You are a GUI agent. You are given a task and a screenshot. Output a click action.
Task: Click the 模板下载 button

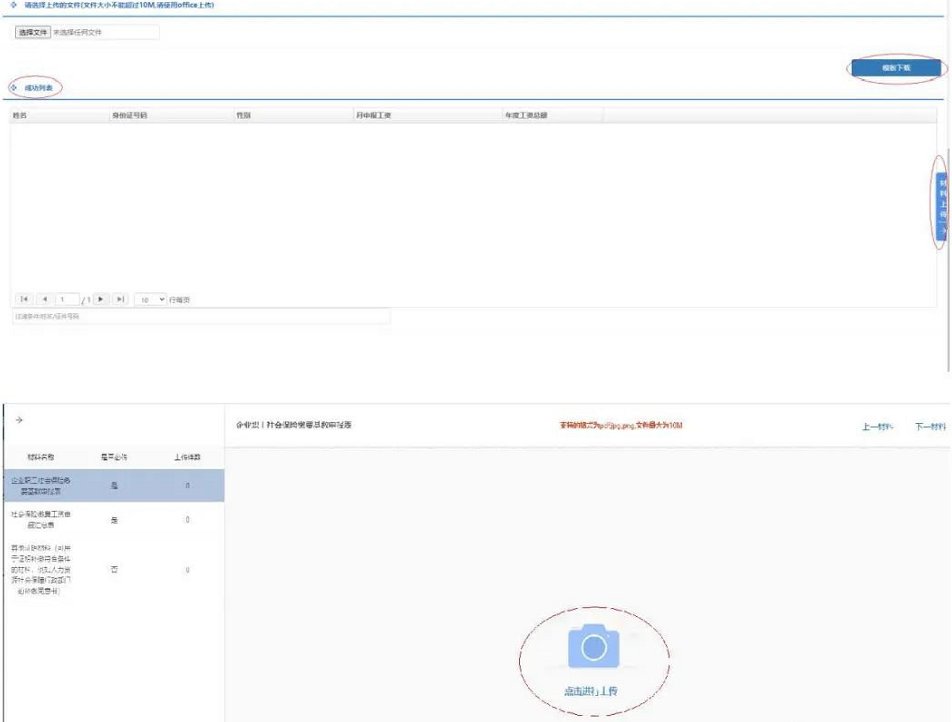click(x=895, y=68)
